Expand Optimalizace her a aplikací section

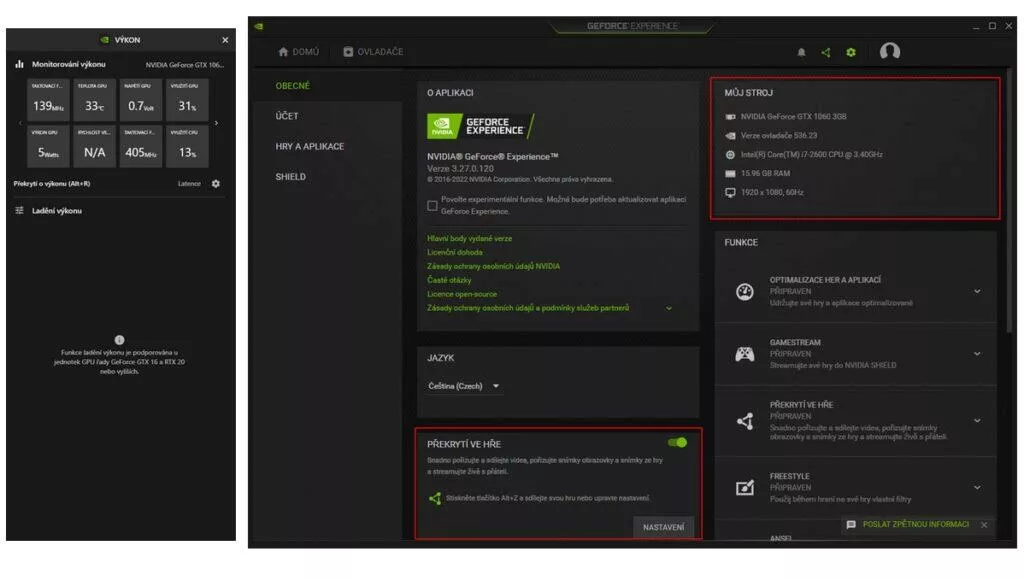point(976,292)
